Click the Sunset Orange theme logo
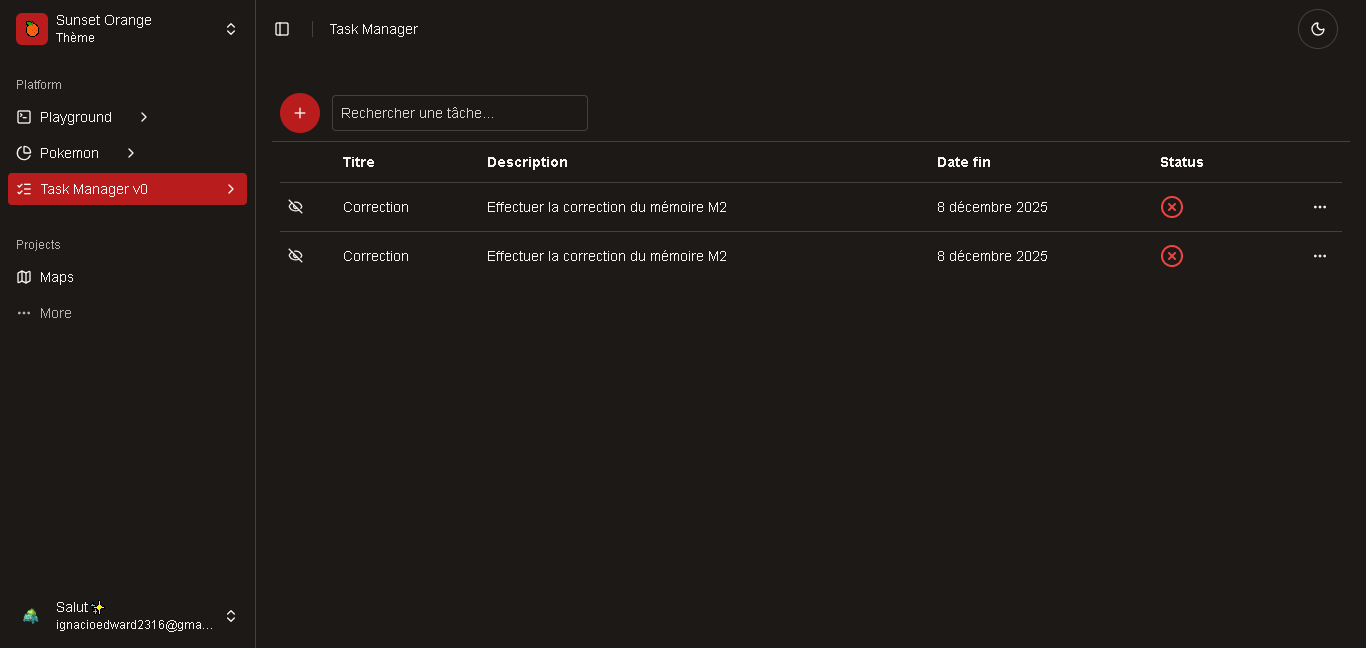This screenshot has height=648, width=1366. [32, 29]
